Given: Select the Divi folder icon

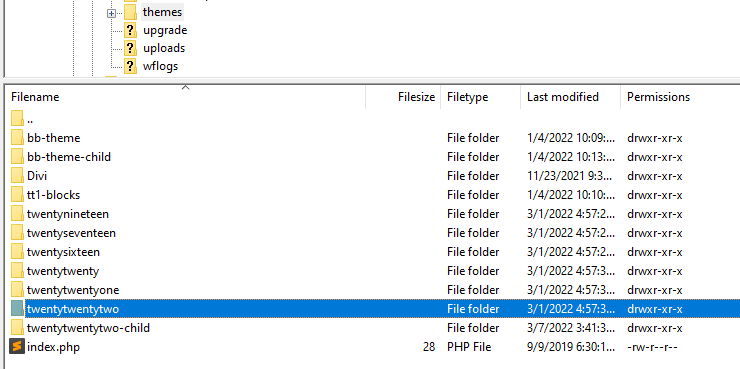Looking at the screenshot, I should [17, 176].
